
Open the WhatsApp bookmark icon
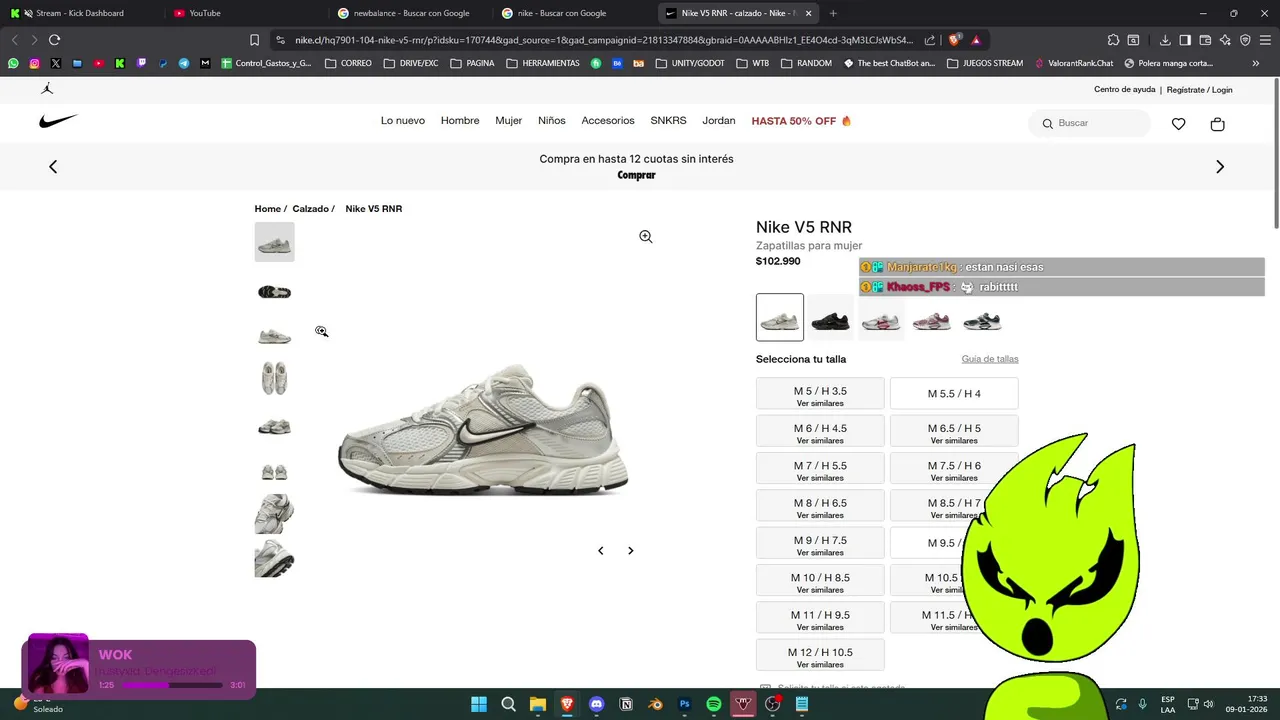coord(13,63)
